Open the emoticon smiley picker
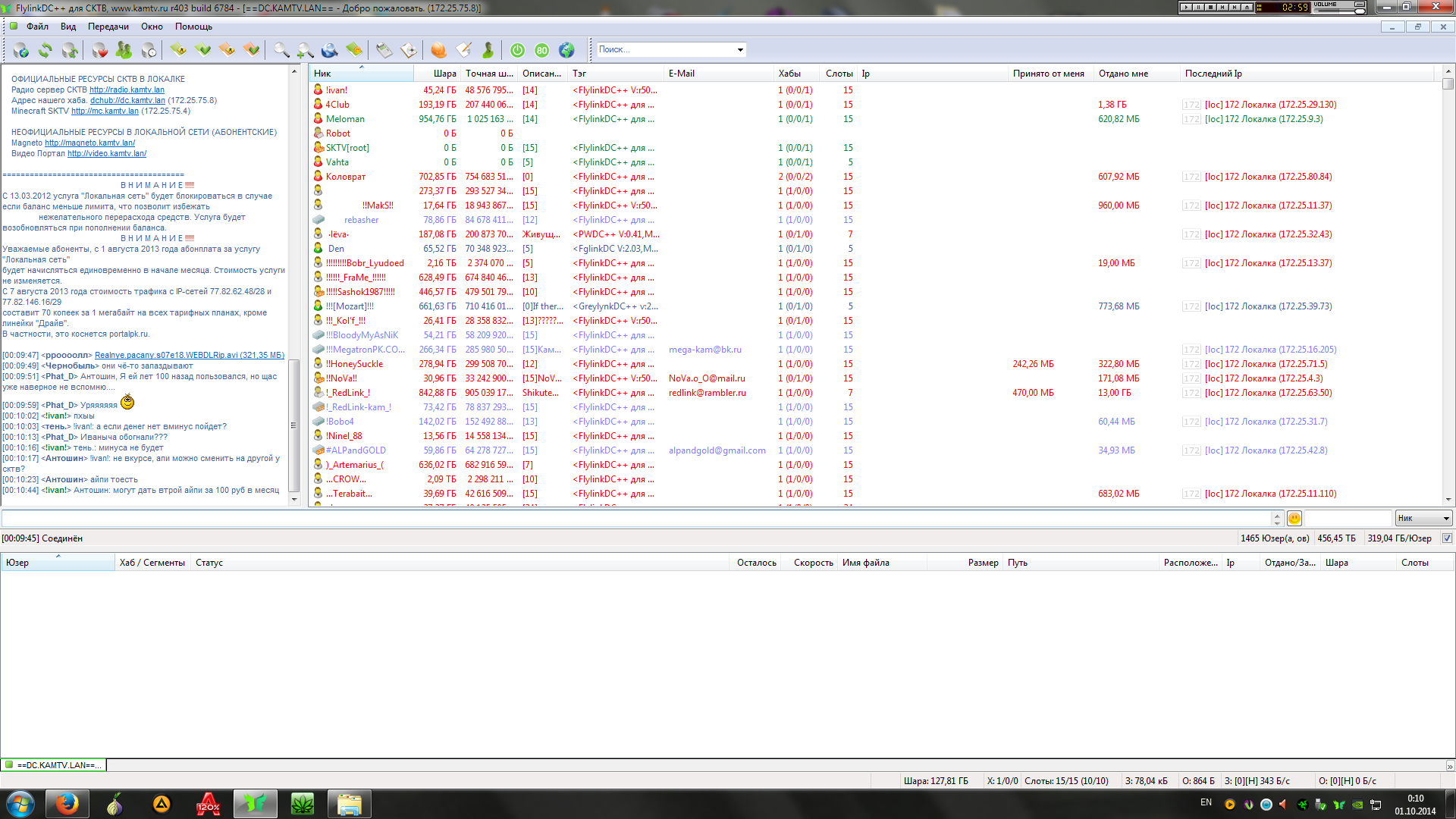The width and height of the screenshot is (1456, 819). (1294, 519)
